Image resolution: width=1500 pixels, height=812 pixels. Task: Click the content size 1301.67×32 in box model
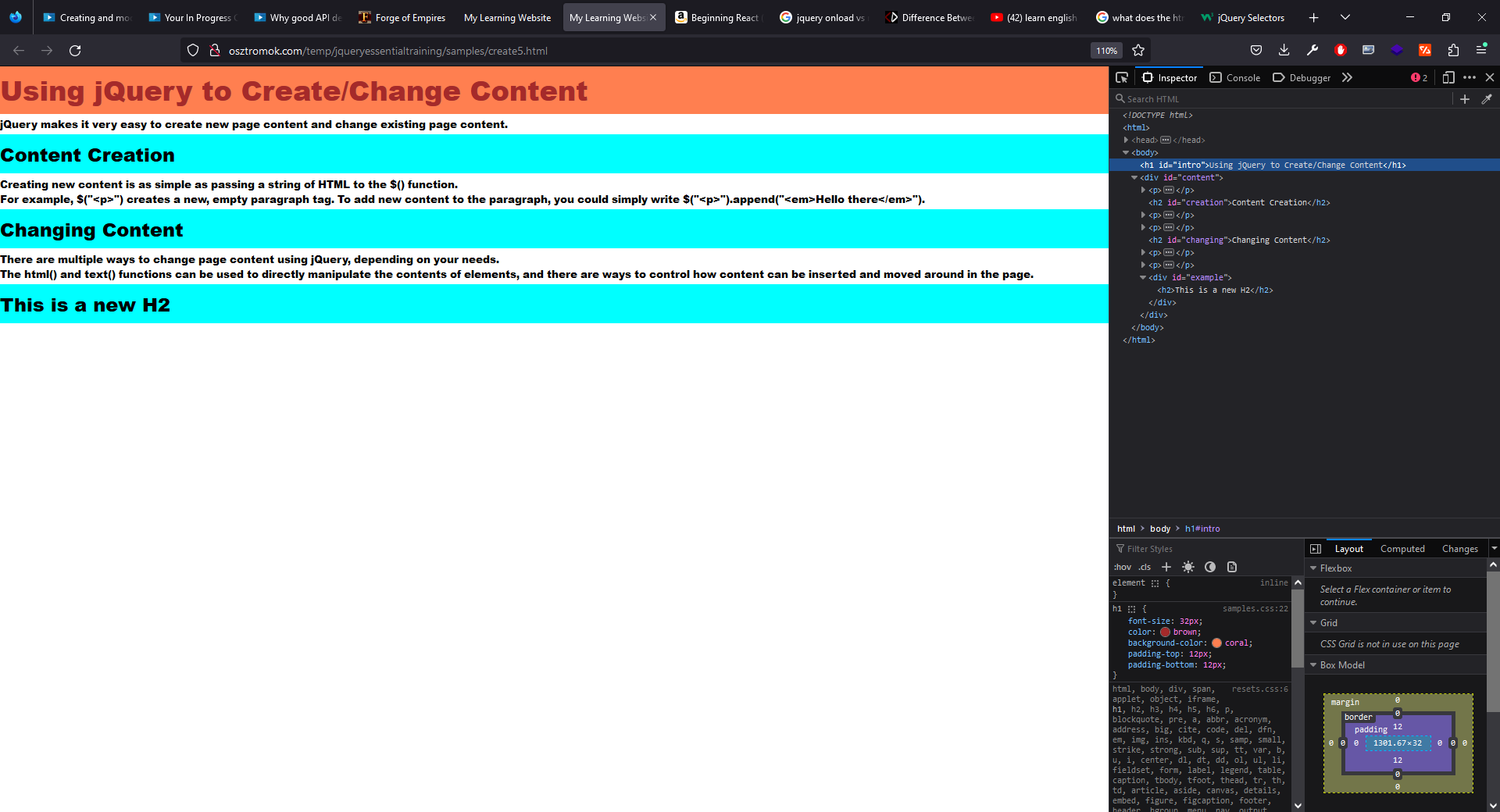[1398, 743]
